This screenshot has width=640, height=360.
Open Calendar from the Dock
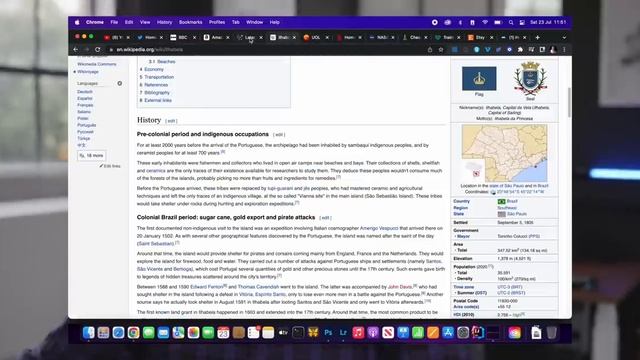point(223,333)
